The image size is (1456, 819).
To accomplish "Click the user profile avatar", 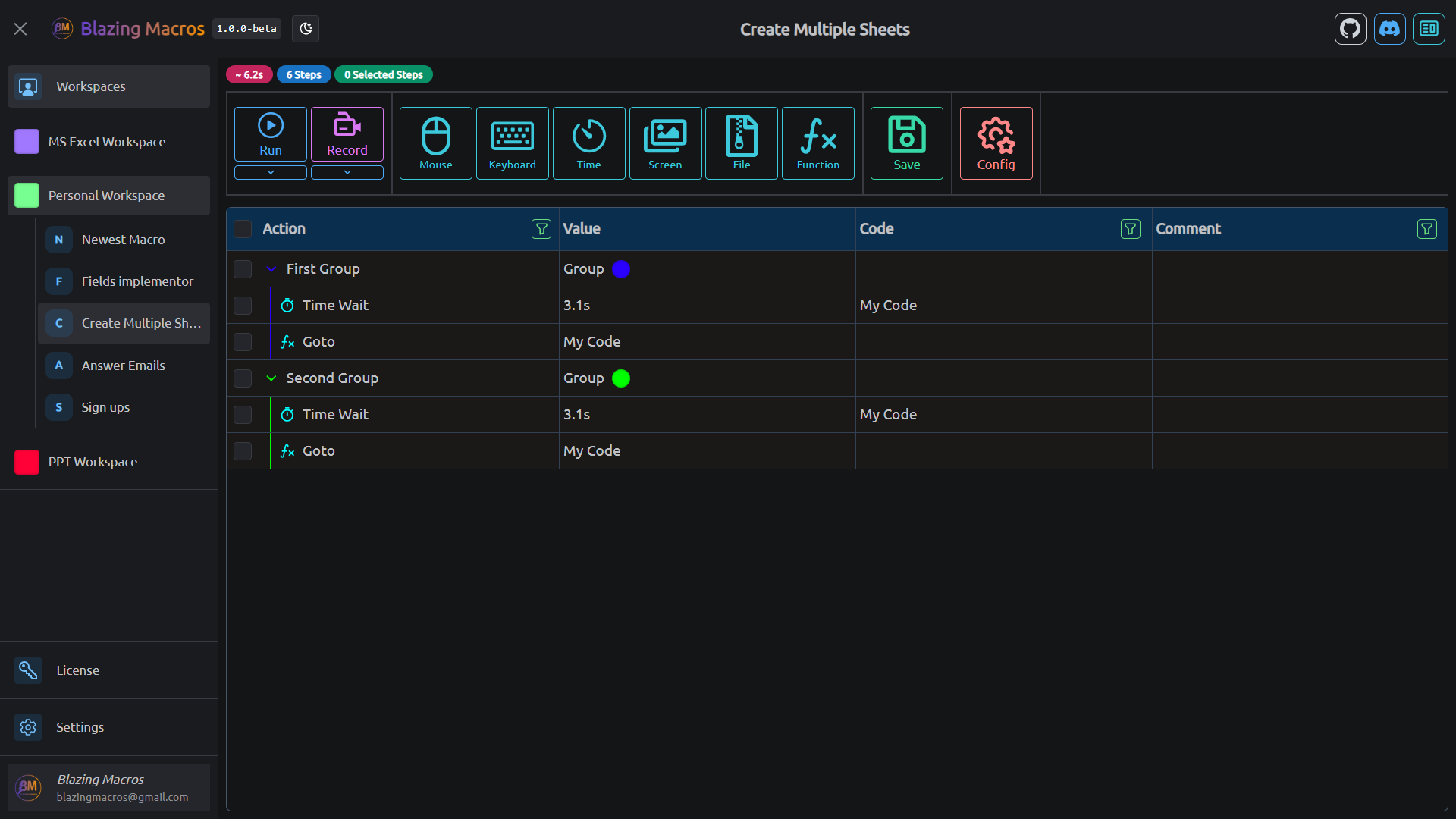I will (x=28, y=787).
